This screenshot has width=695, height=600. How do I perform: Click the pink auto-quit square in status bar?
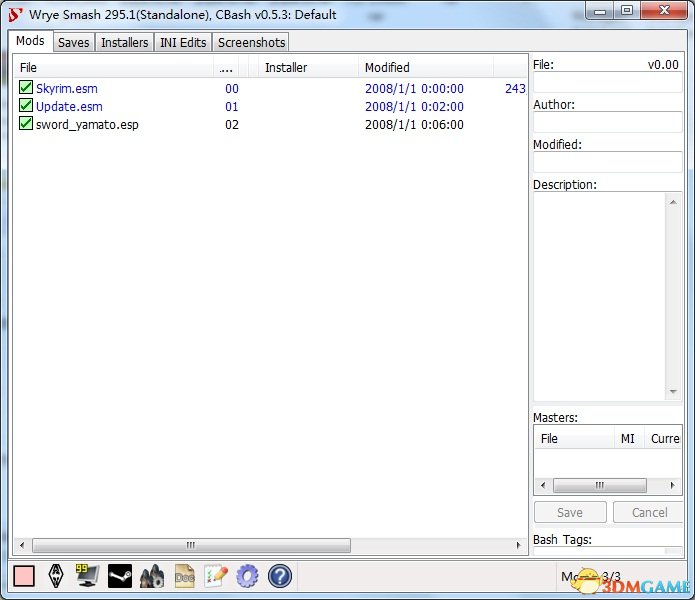tap(24, 576)
